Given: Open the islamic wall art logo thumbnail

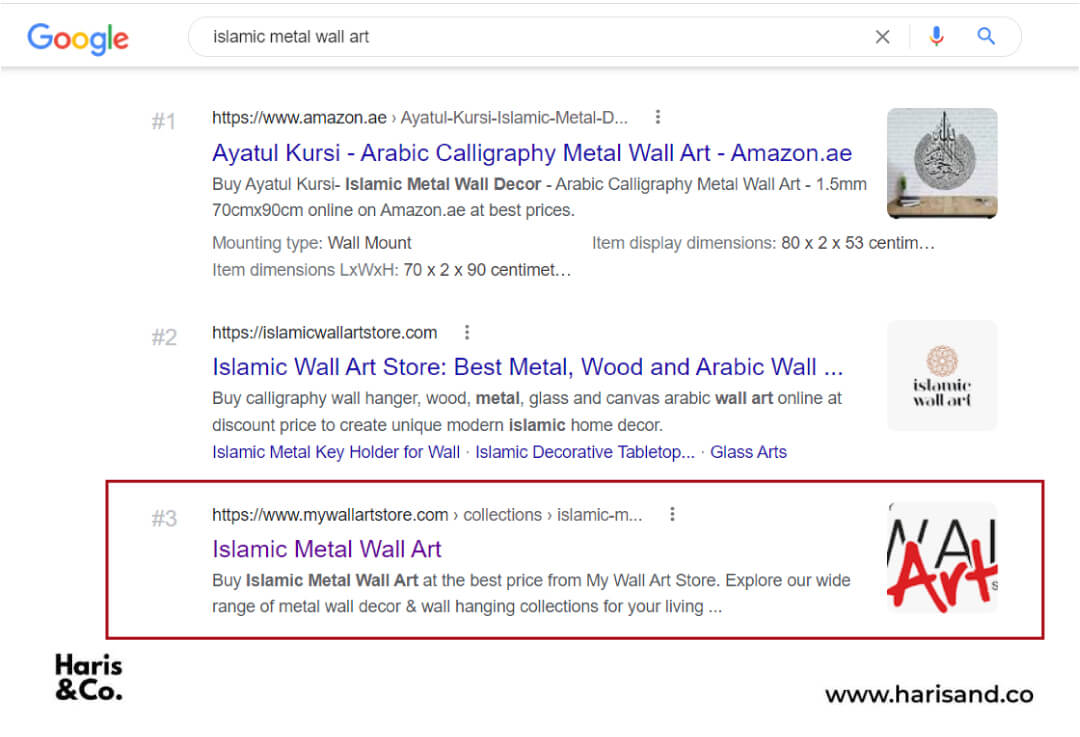Looking at the screenshot, I should [x=942, y=375].
